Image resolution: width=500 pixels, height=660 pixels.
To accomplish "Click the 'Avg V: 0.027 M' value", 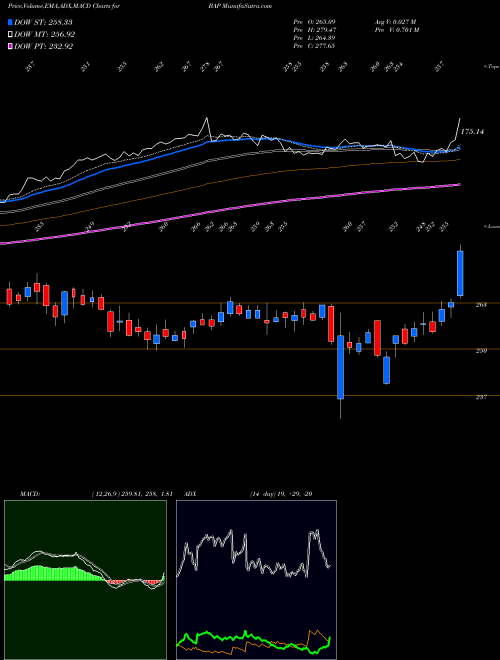I will coord(396,22).
